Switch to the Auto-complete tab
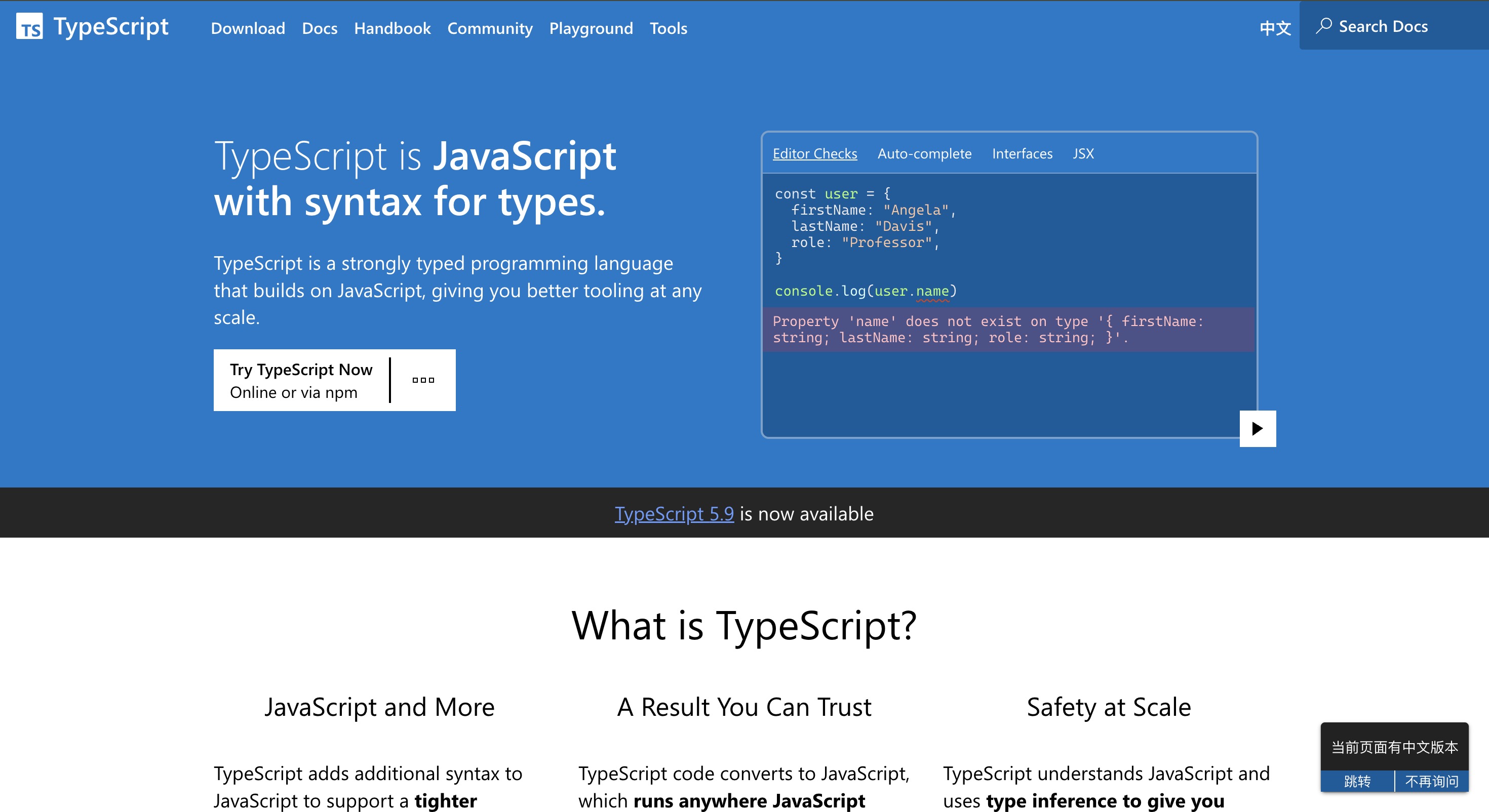1489x812 pixels. point(924,154)
